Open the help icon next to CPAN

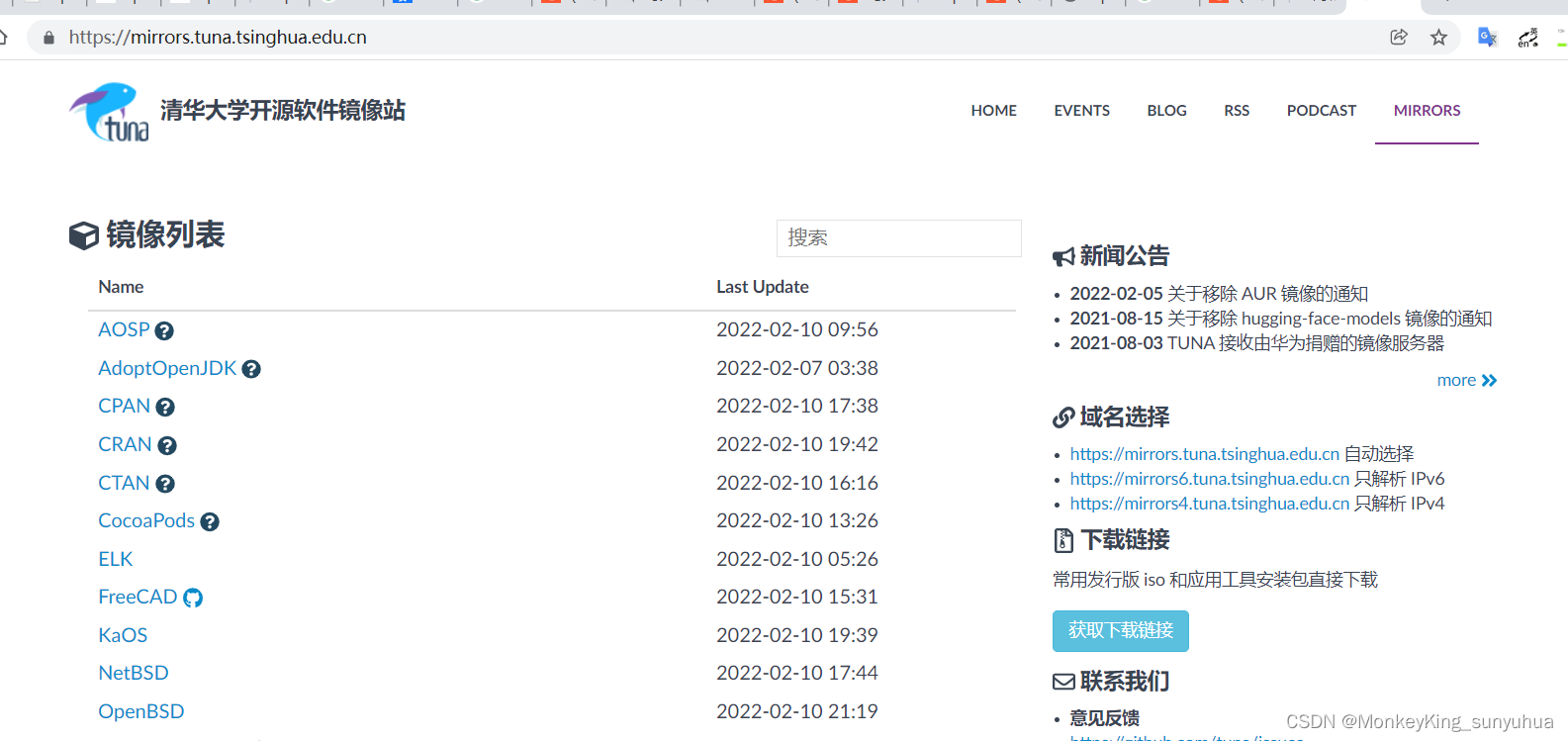point(165,407)
